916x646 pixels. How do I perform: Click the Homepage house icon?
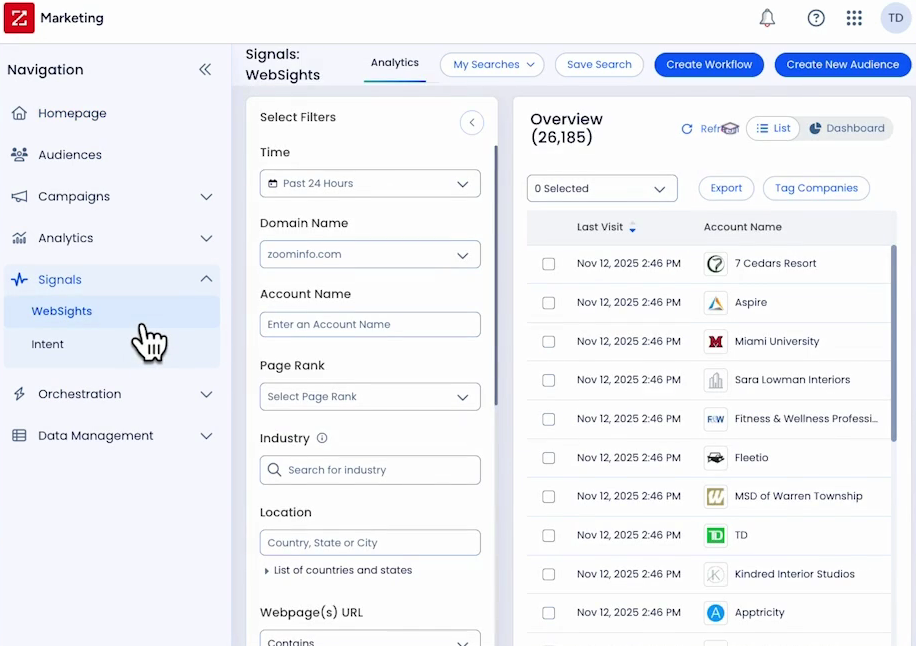(x=19, y=113)
